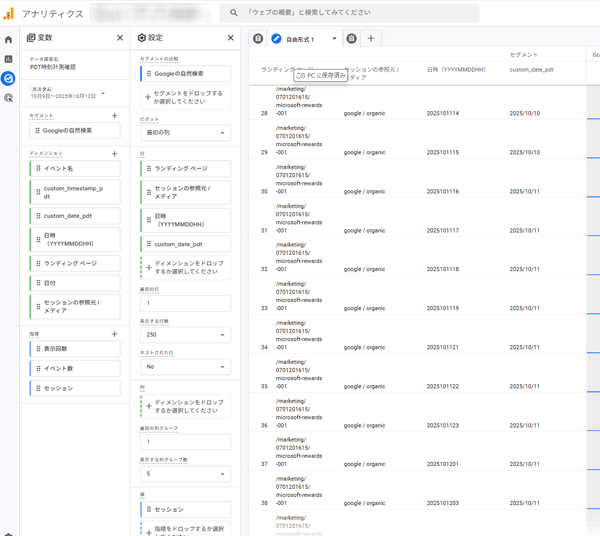Add a new segment with plus icon
600x536 pixels.
pos(115,116)
